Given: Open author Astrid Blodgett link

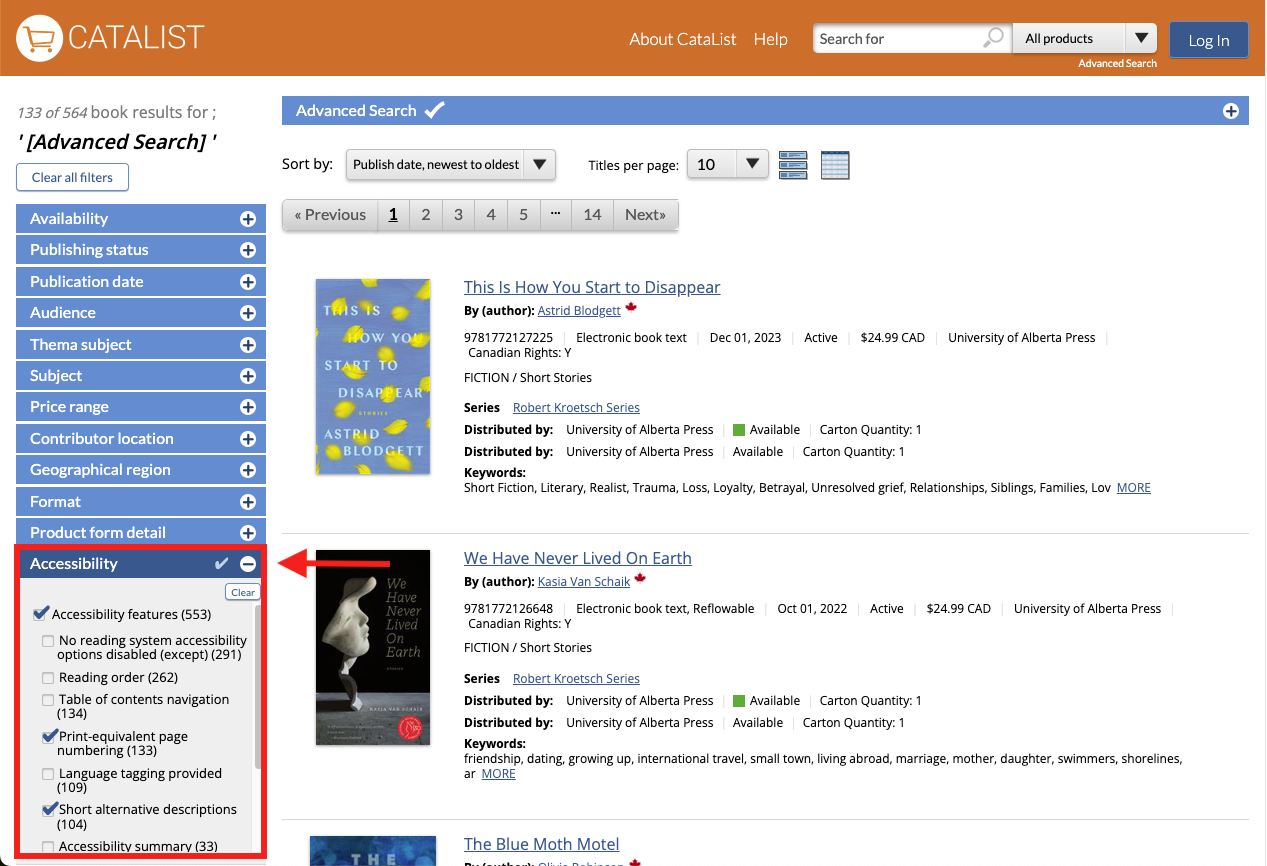Looking at the screenshot, I should pyautogui.click(x=579, y=311).
